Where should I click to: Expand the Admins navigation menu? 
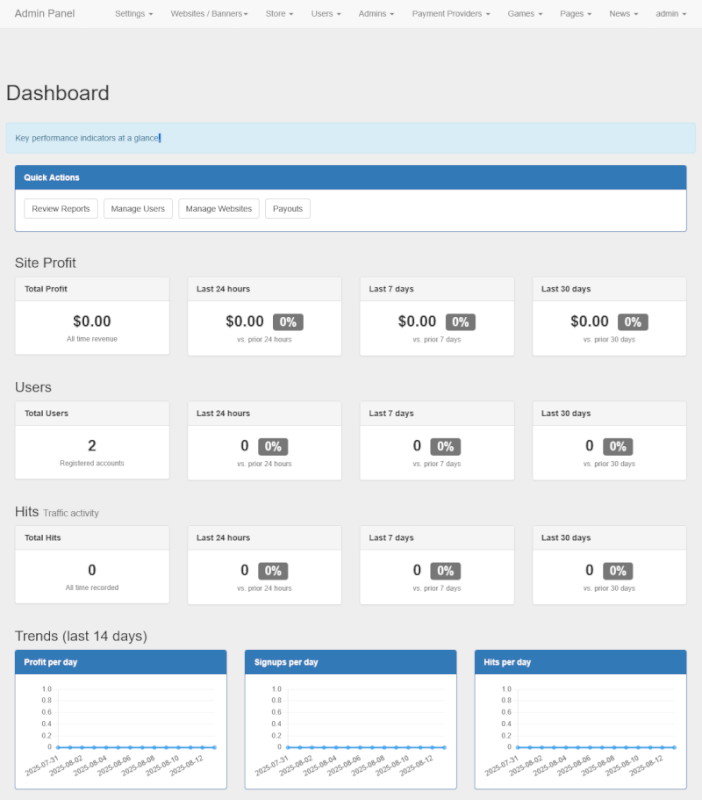[376, 15]
